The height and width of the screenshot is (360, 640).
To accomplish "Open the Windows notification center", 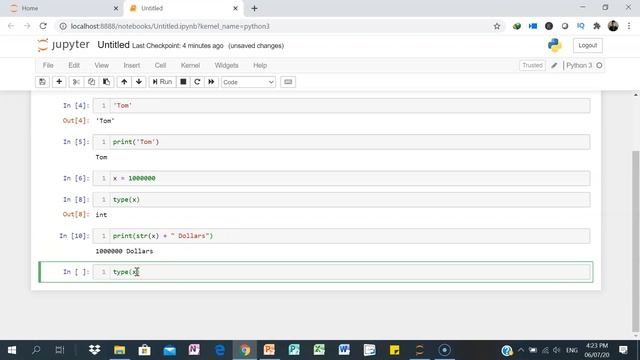I will pyautogui.click(x=623, y=350).
